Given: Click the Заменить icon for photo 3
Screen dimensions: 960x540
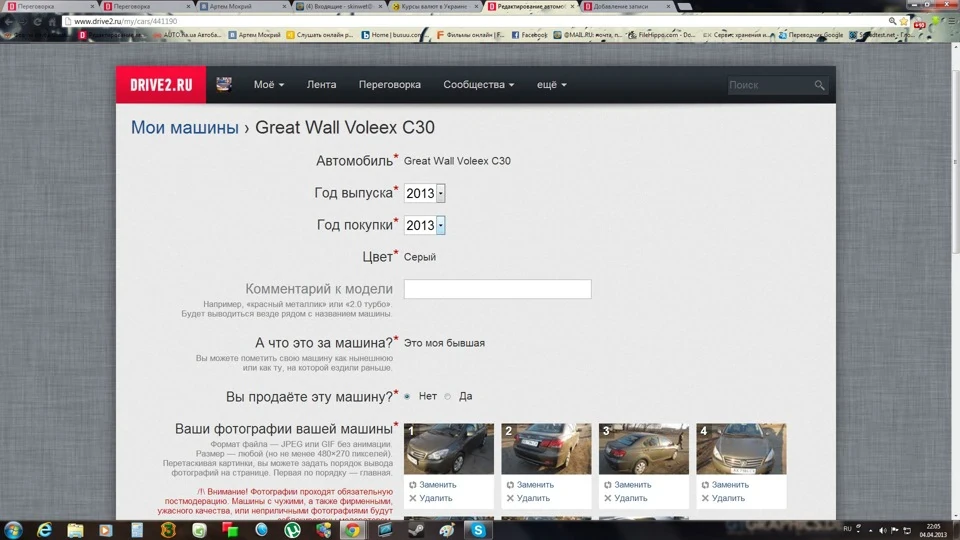Looking at the screenshot, I should 607,485.
